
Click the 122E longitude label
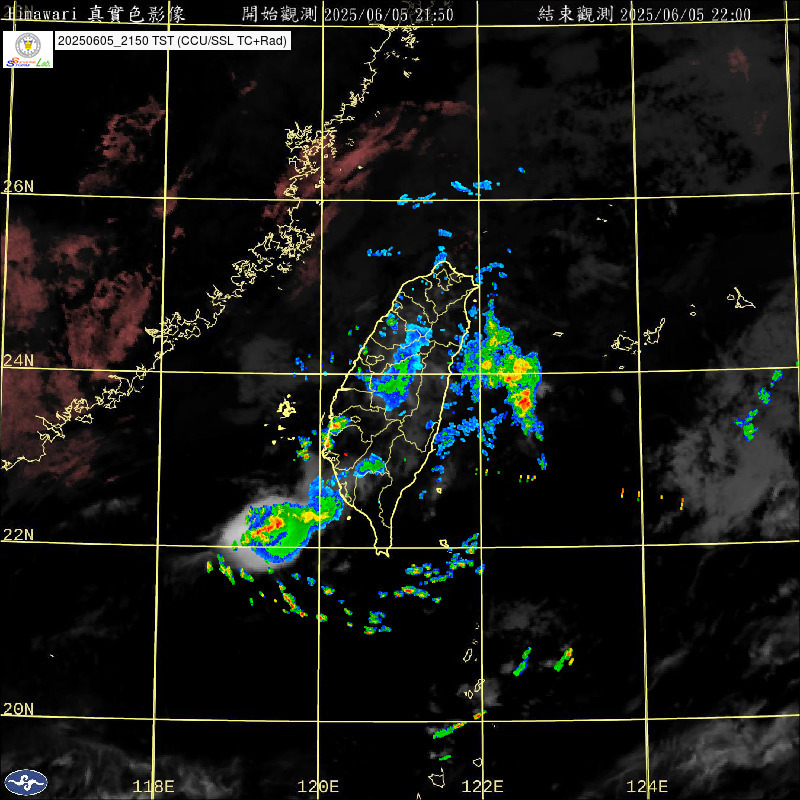point(483,786)
